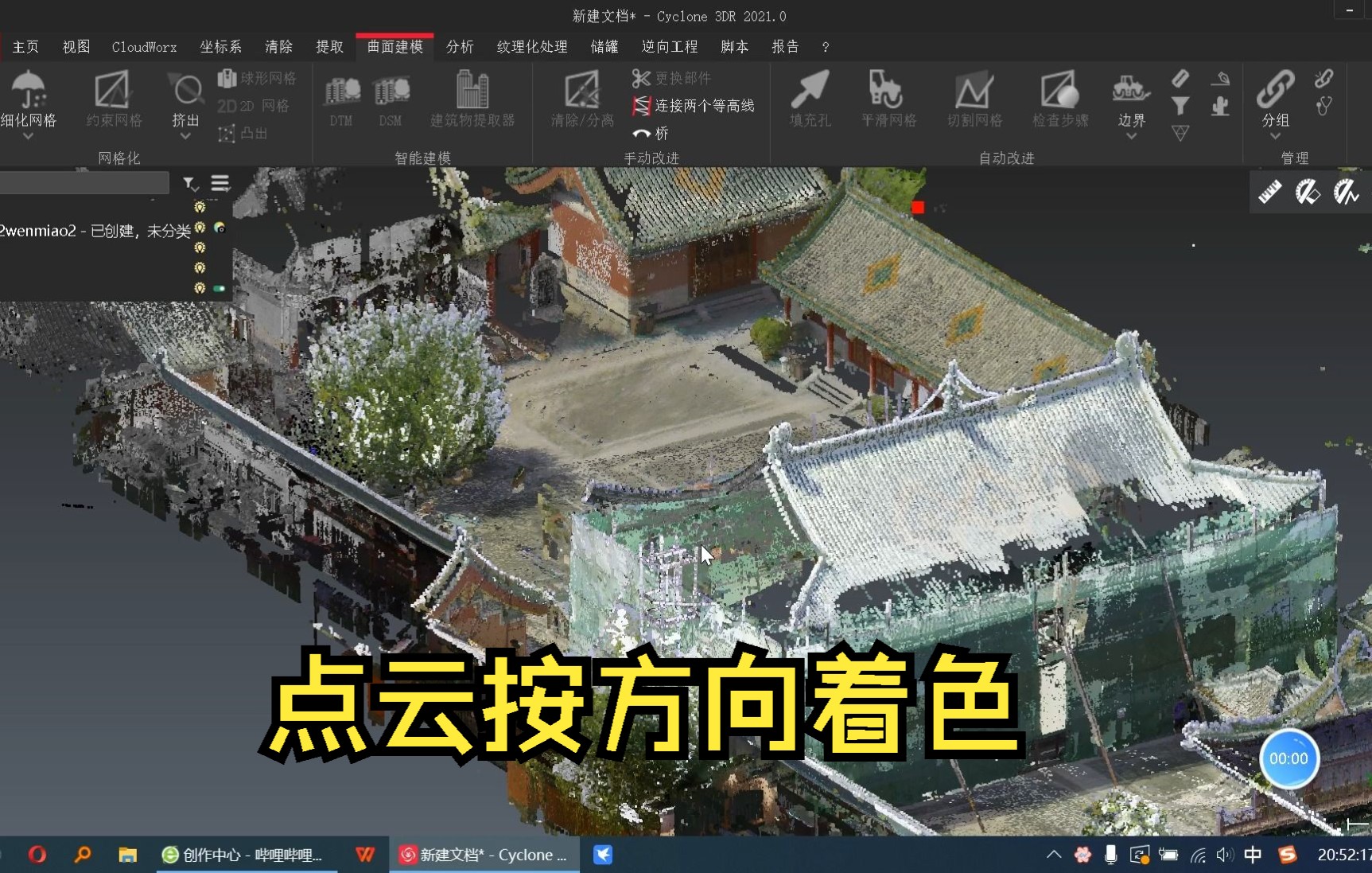The width and height of the screenshot is (1372, 873).
Task: Click the broken-link ungroup icon in 管理
Action: tap(1323, 78)
